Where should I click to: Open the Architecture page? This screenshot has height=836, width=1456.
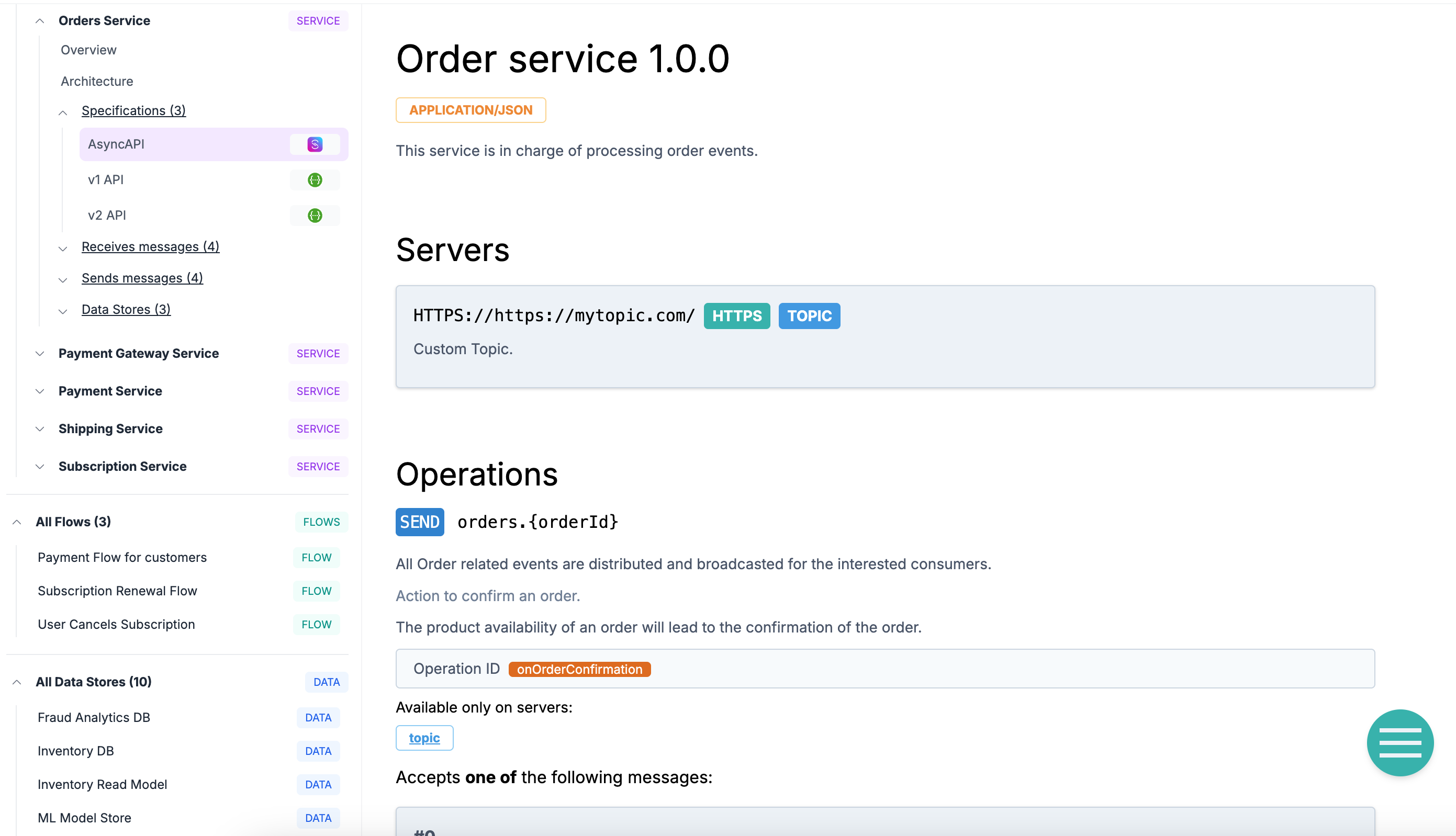click(x=96, y=82)
